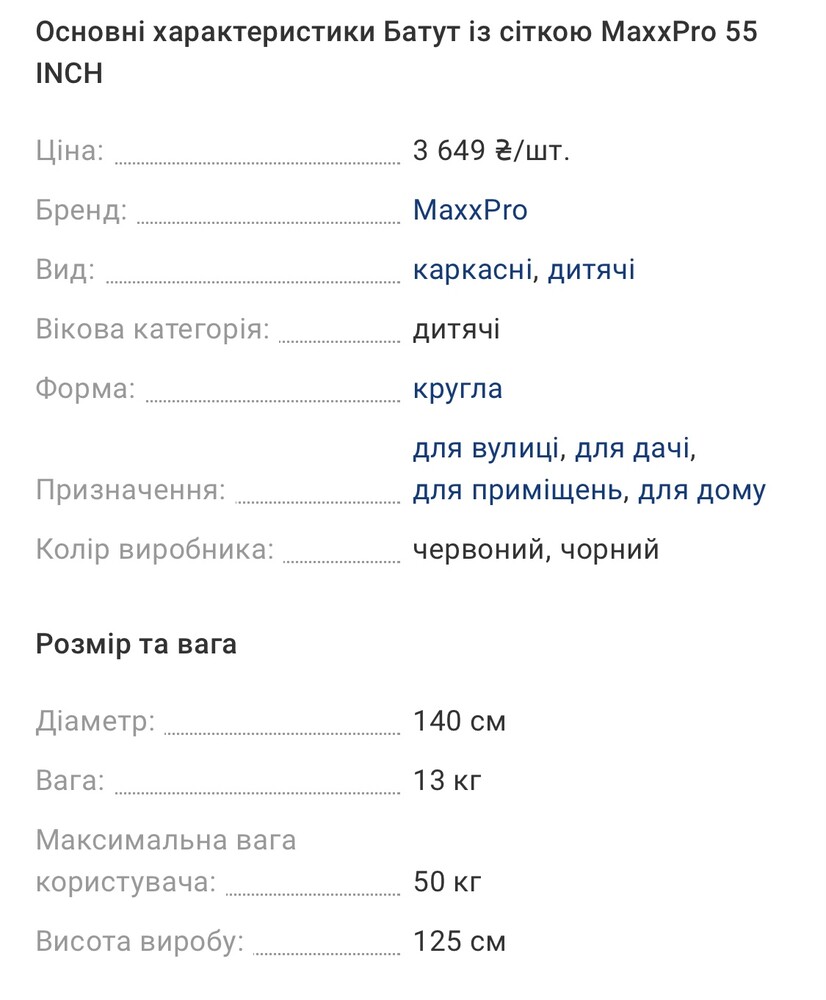Screen dimensions: 826x1000
Task: Click the product height value 125 см
Action: [x=459, y=942]
